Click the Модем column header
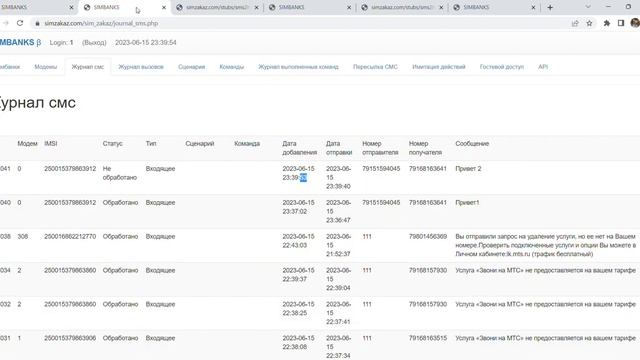Viewport: 640px width, 360px height. point(27,144)
